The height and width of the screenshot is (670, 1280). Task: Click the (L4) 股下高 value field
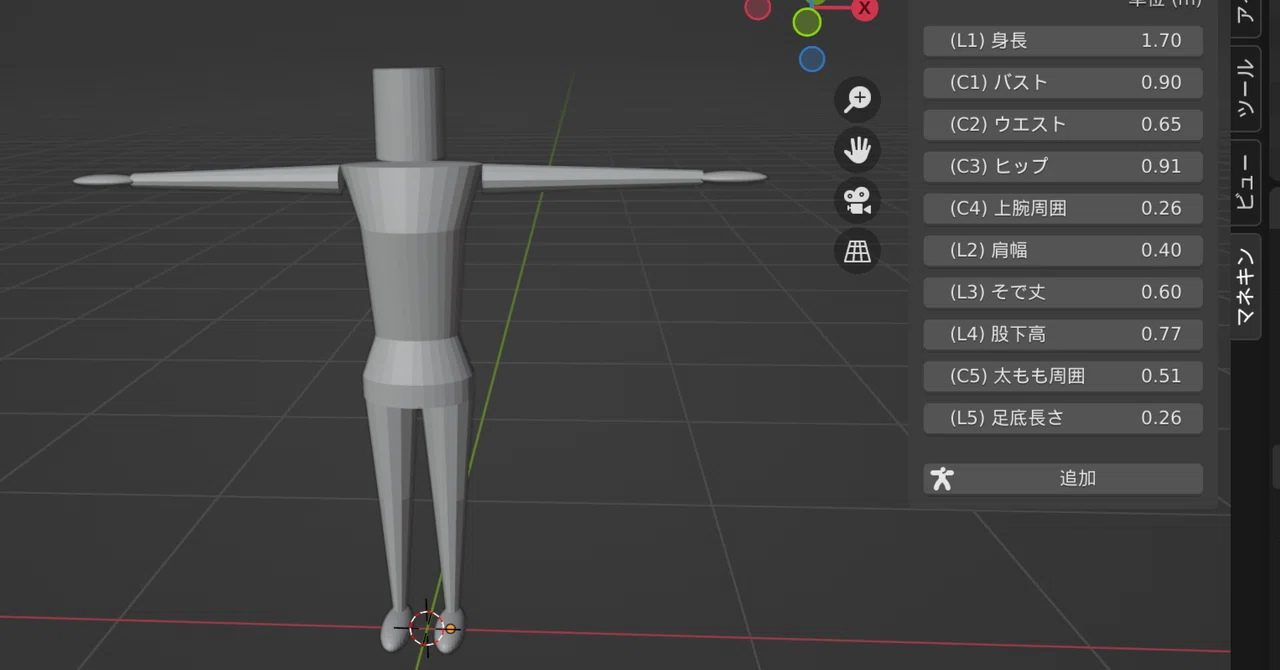[1063, 334]
